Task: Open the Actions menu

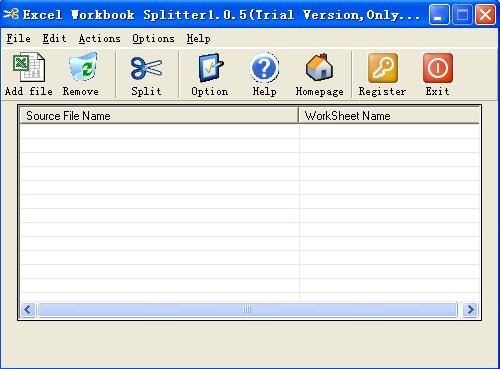Action: pos(99,38)
